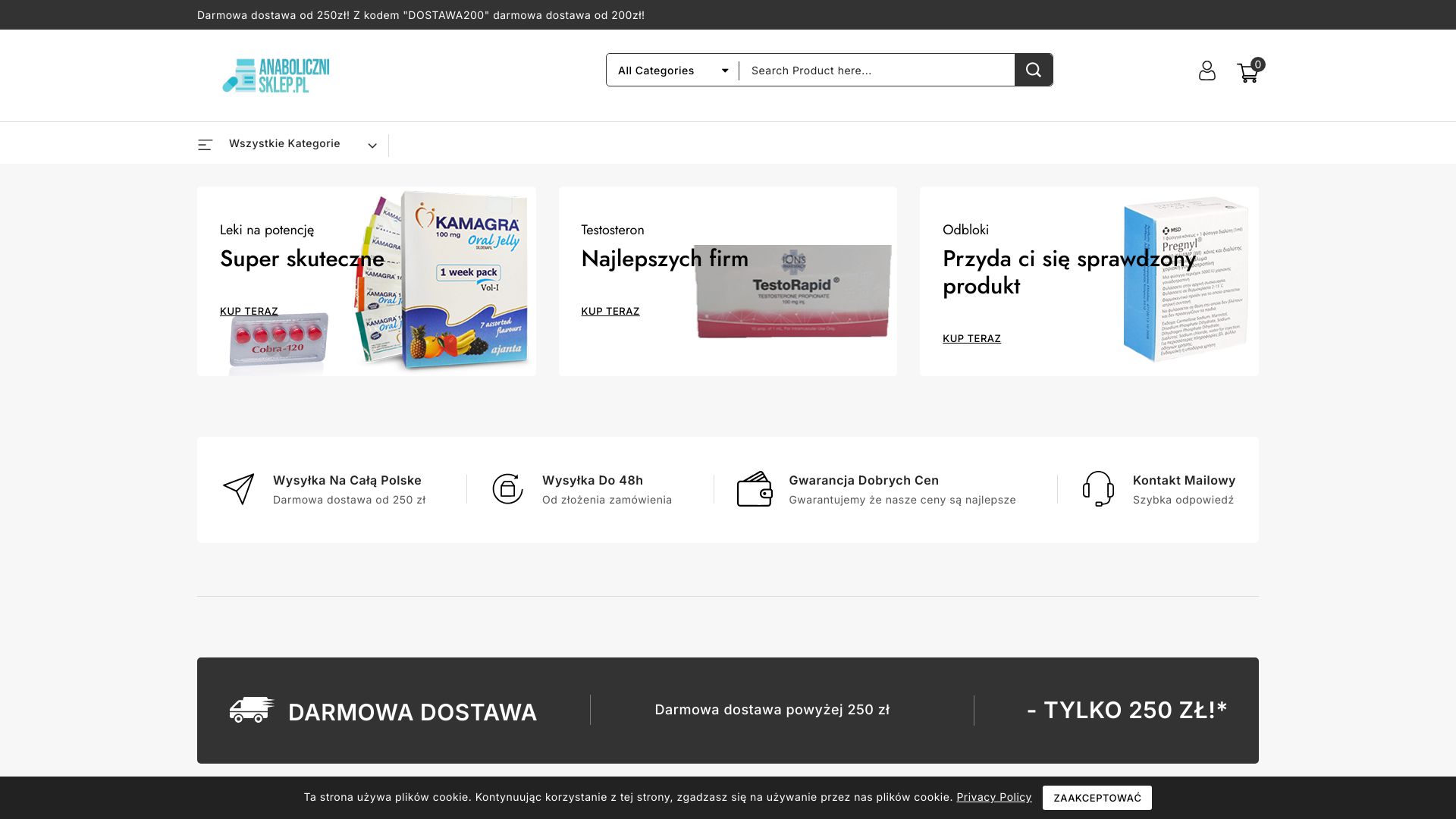Click the Wszystkie Kategorie chevron arrow

point(372,146)
